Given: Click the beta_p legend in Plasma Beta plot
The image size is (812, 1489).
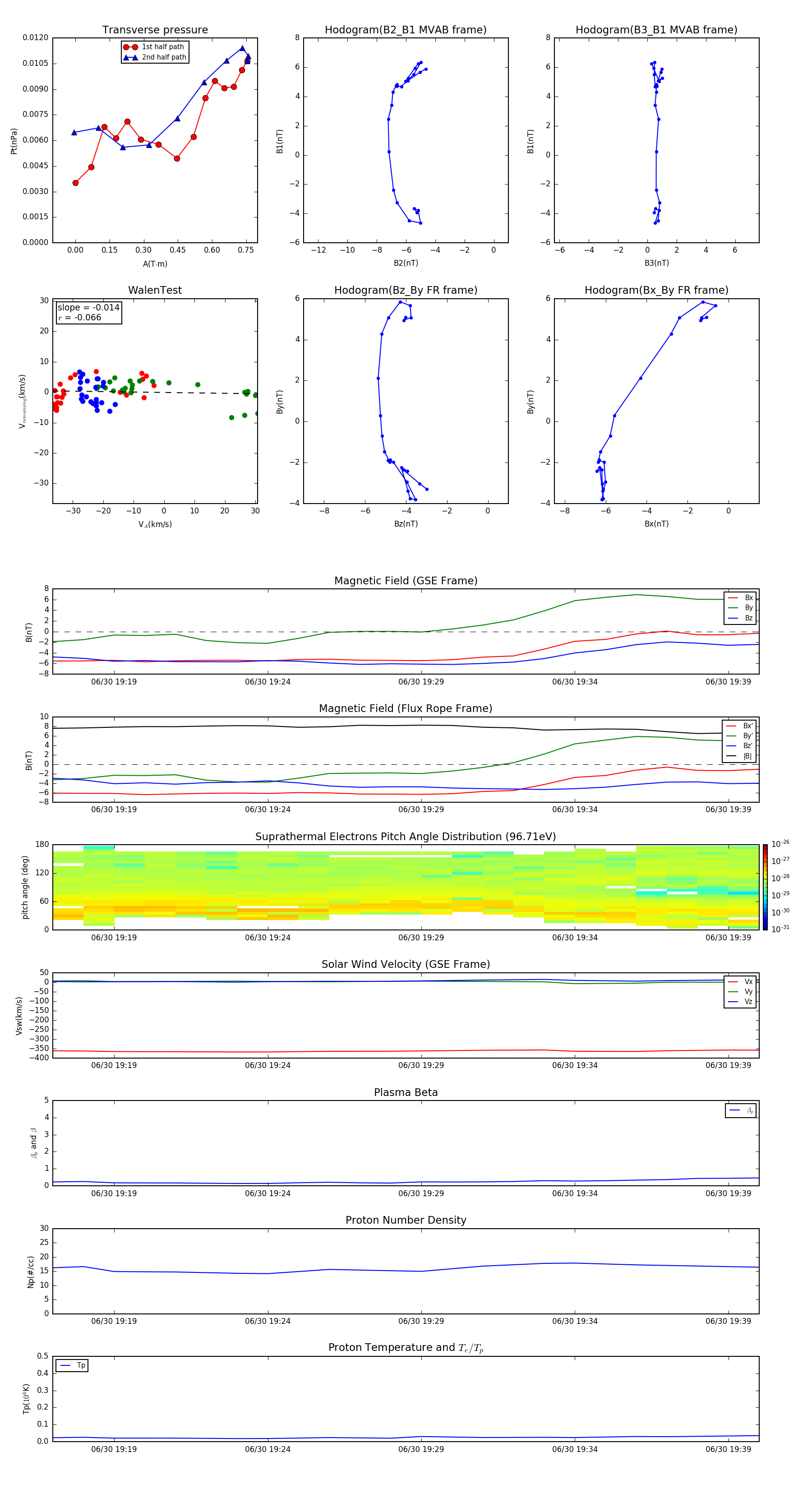Looking at the screenshot, I should (x=741, y=1111).
